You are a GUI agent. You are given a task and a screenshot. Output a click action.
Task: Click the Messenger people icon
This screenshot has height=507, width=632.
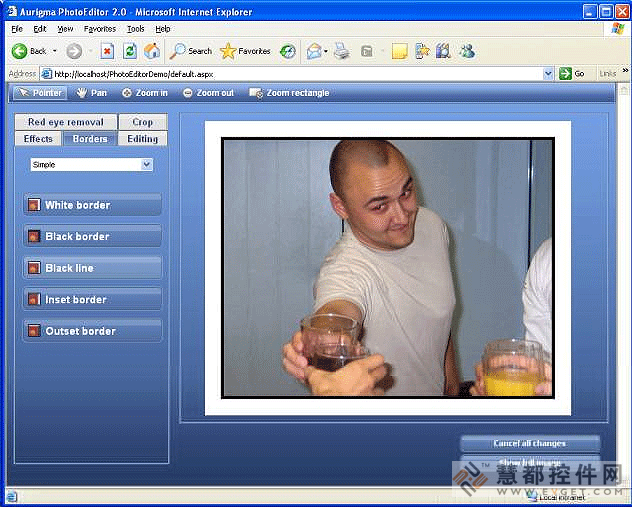pyautogui.click(x=467, y=51)
